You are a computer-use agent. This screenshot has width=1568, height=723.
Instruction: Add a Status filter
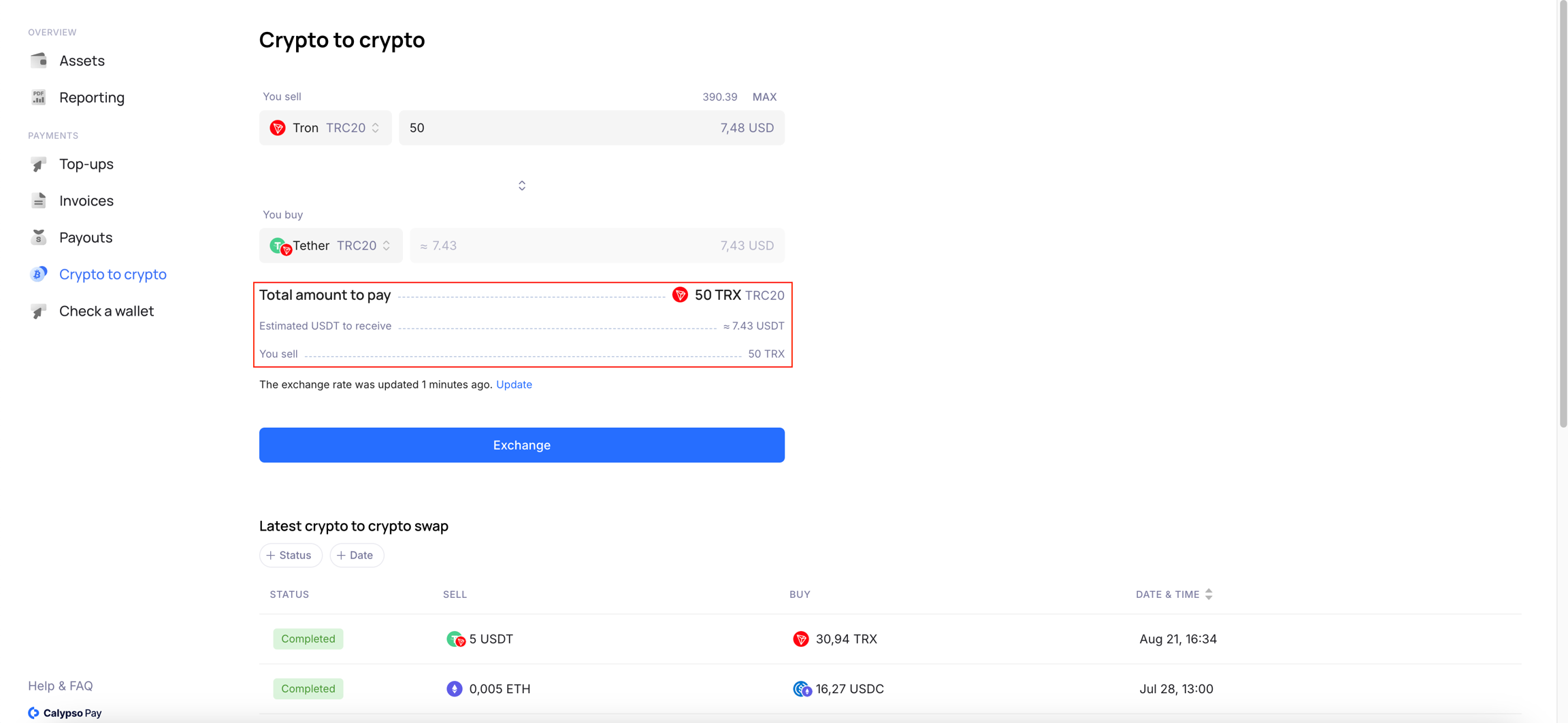290,555
